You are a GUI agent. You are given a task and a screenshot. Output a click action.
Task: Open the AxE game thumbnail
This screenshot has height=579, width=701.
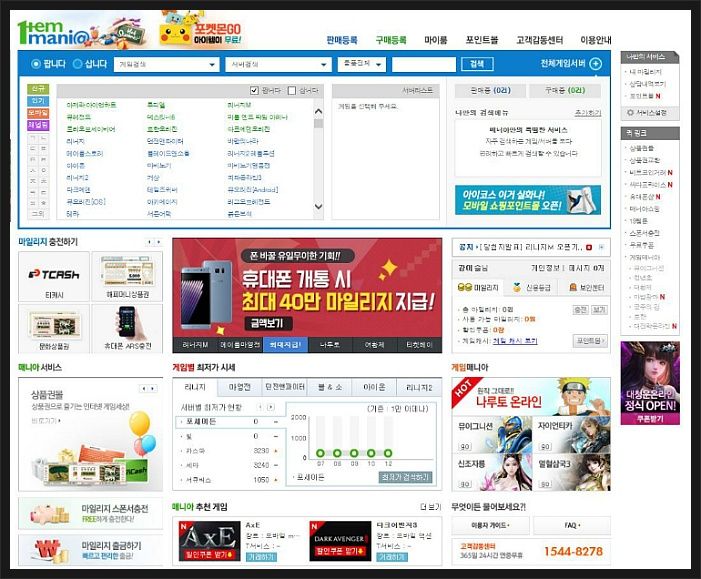click(209, 541)
